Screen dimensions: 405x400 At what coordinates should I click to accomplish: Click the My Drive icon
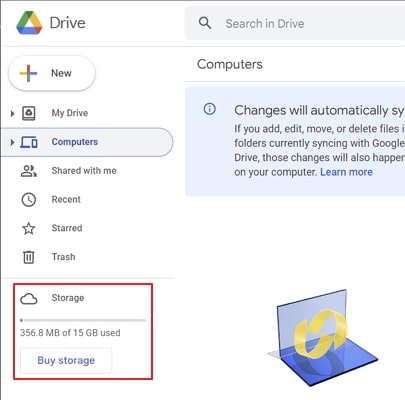coord(29,113)
